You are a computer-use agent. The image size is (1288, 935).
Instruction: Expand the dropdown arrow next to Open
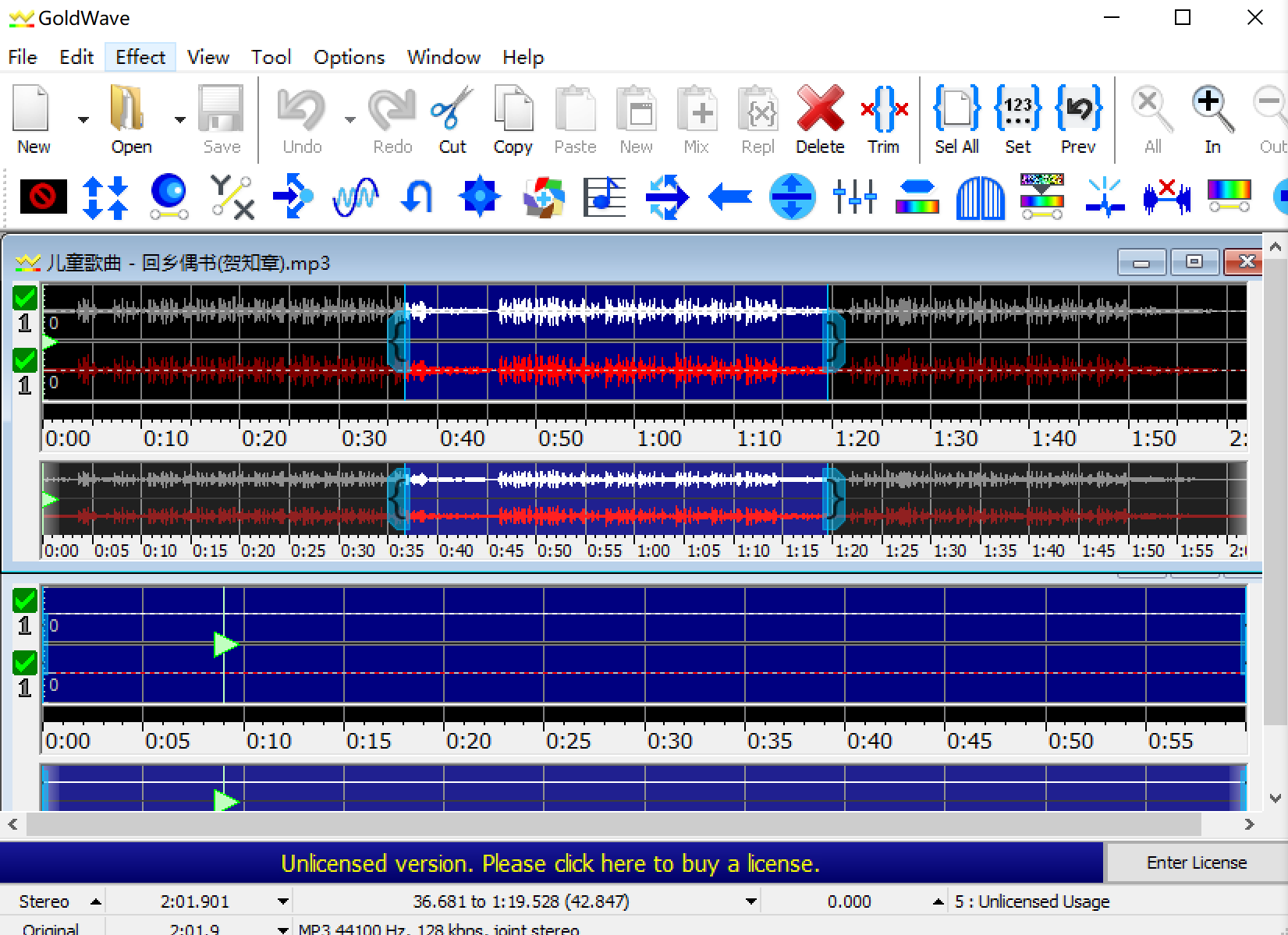point(180,120)
